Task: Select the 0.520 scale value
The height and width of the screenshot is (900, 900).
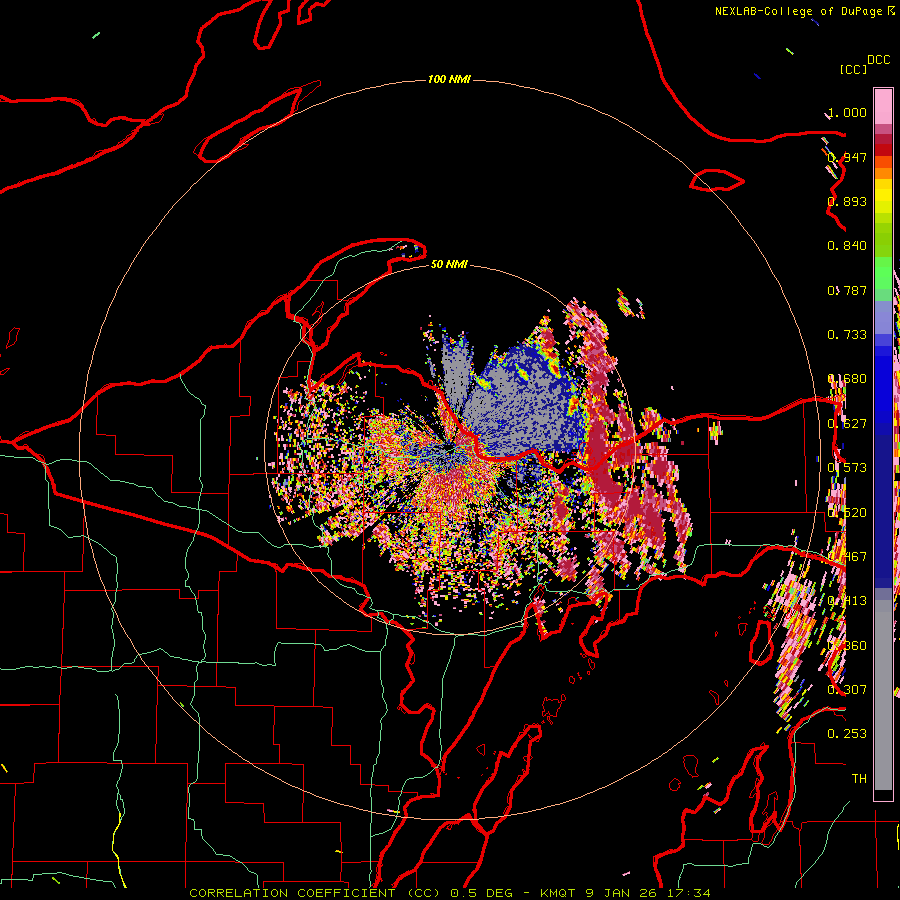Action: click(x=847, y=513)
